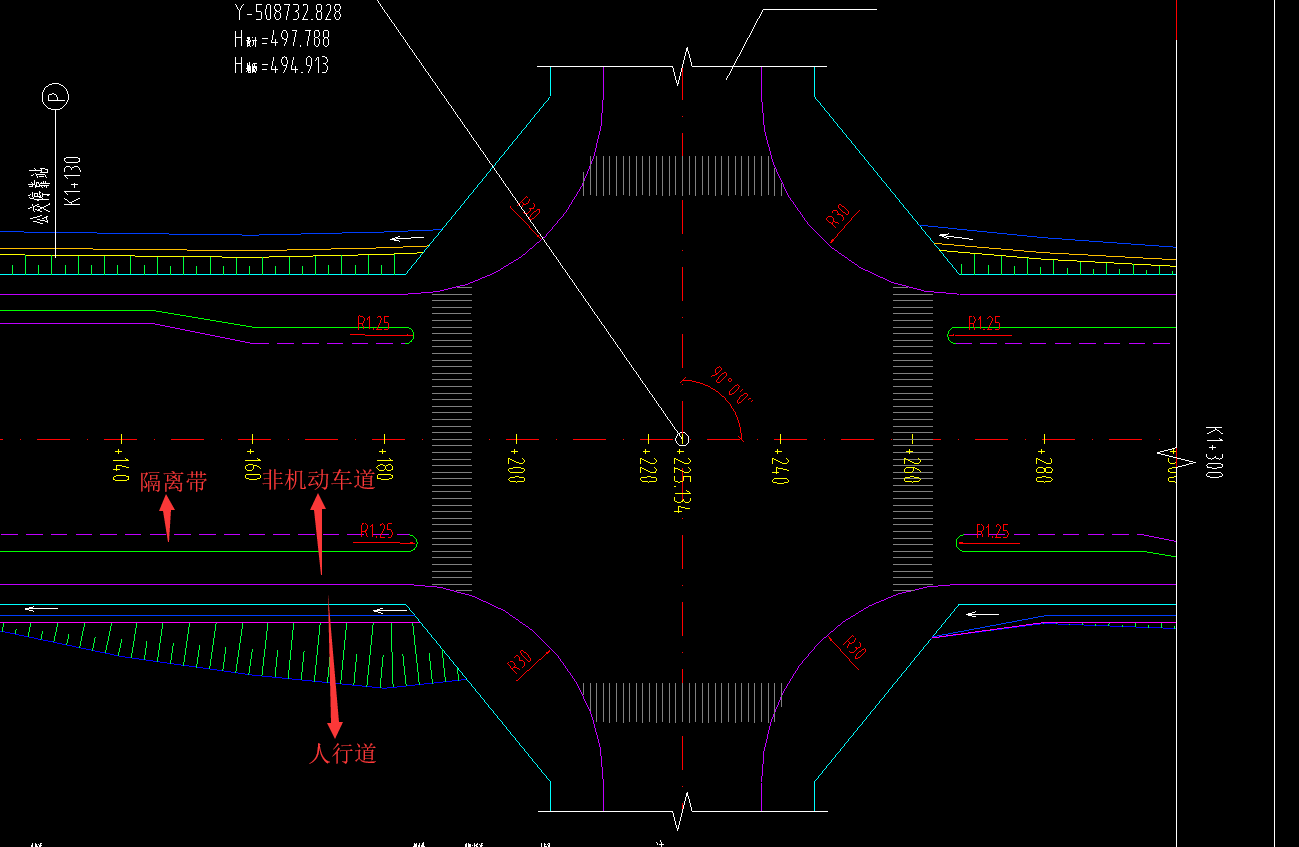Click the 隔离带 red annotation label

[x=173, y=482]
